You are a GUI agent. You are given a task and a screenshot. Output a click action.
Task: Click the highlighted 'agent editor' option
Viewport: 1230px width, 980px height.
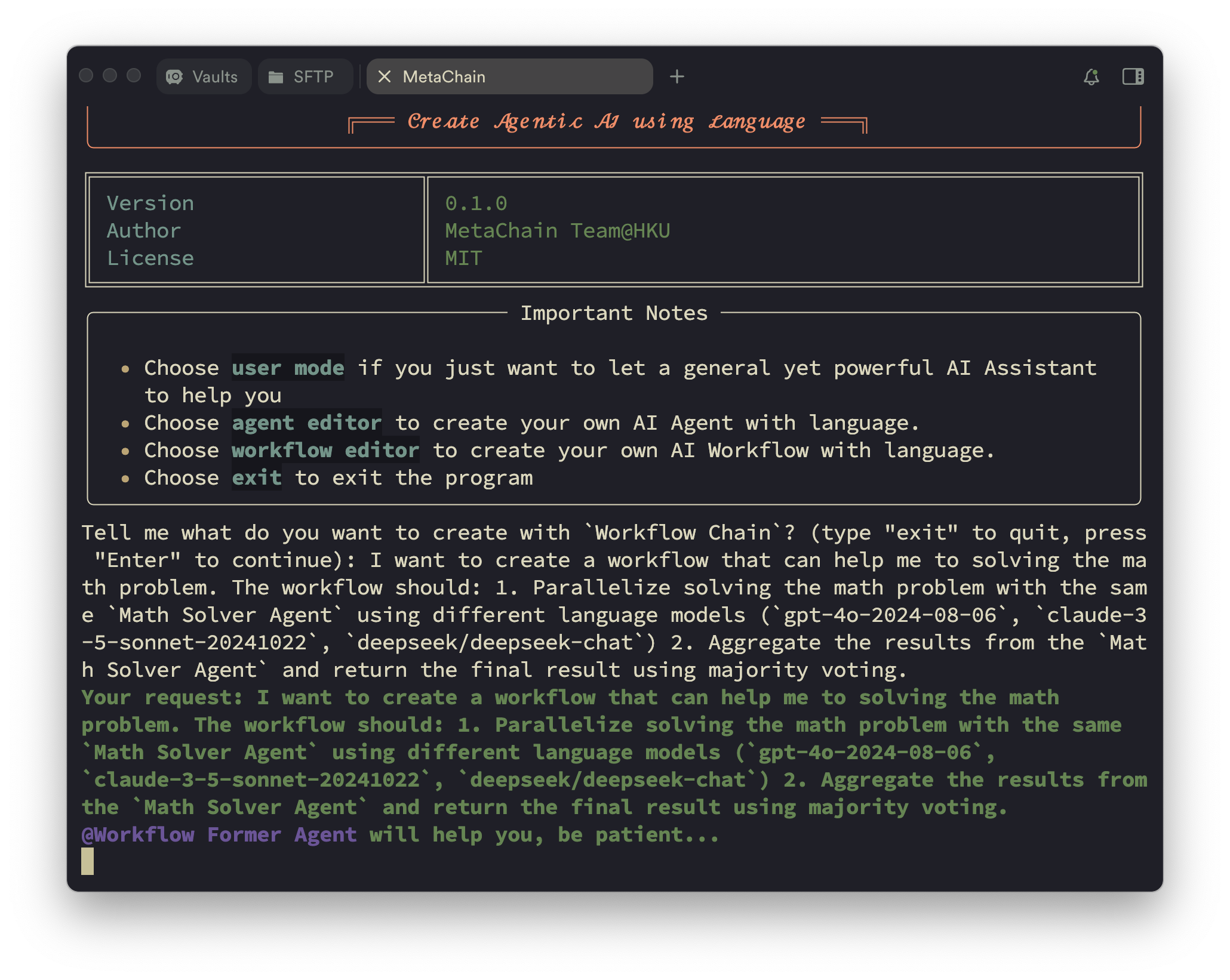tap(306, 423)
